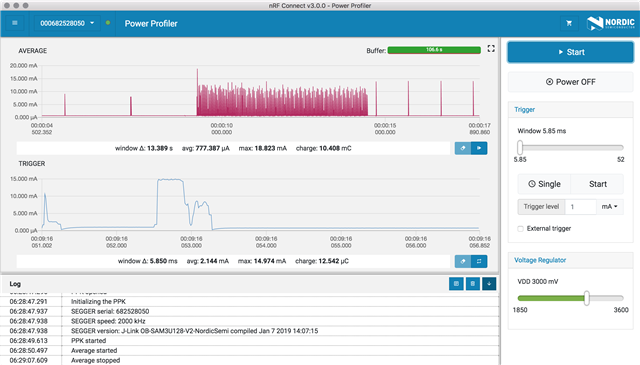
Task: Click the Trigger chart charge 12.542 µC value
Action: pos(322,261)
